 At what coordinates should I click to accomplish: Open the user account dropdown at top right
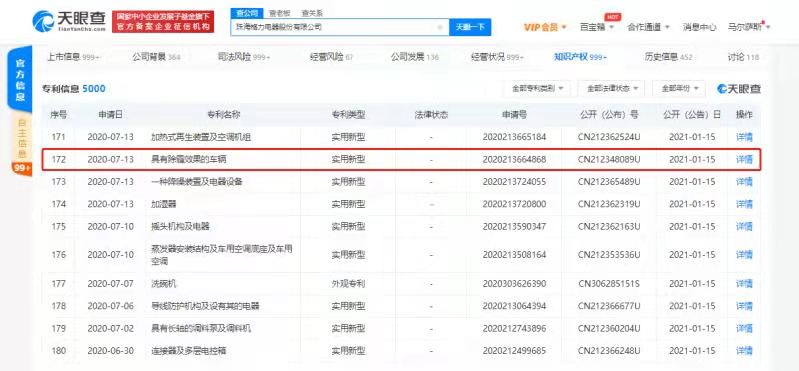749,27
